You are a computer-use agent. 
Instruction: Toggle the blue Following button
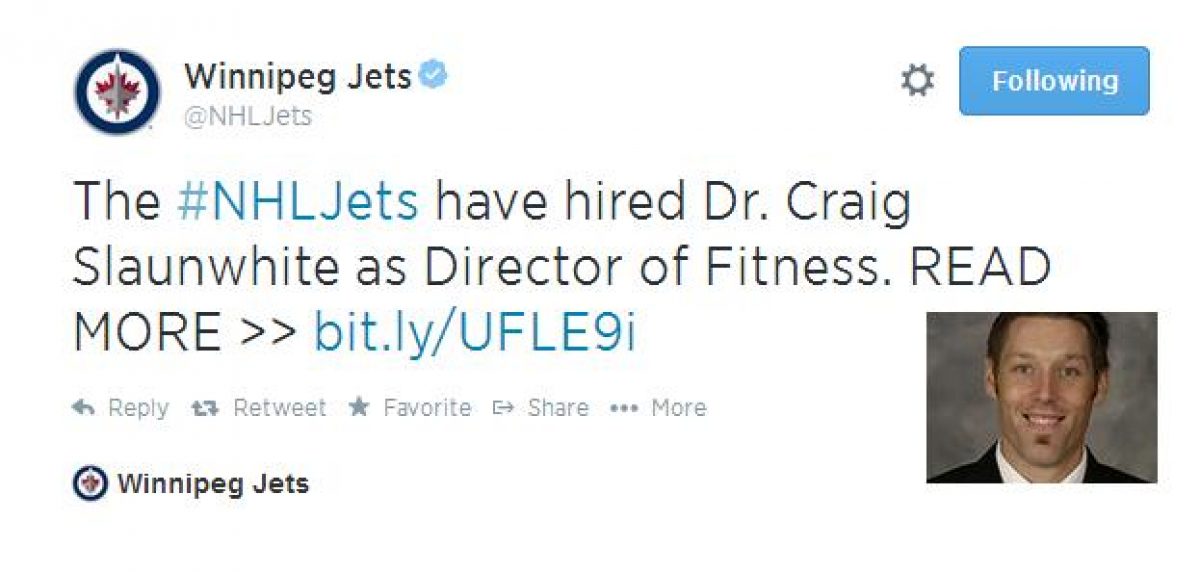coord(1054,81)
